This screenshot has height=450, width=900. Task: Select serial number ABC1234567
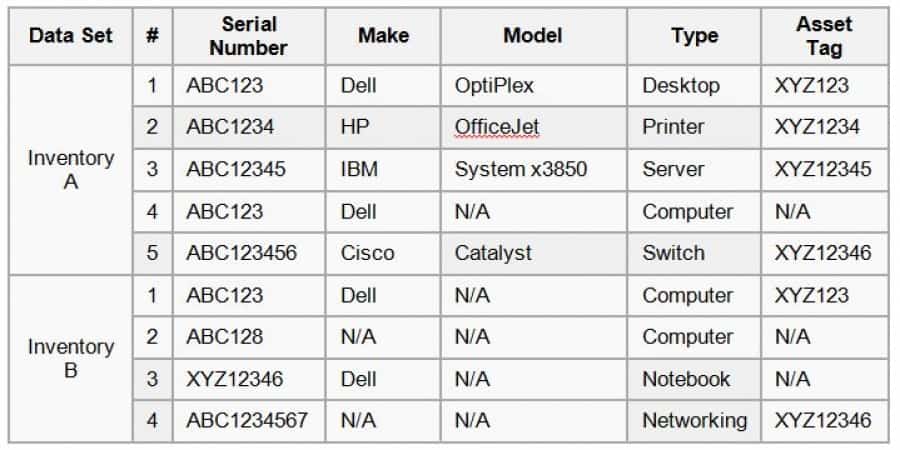pyautogui.click(x=246, y=421)
